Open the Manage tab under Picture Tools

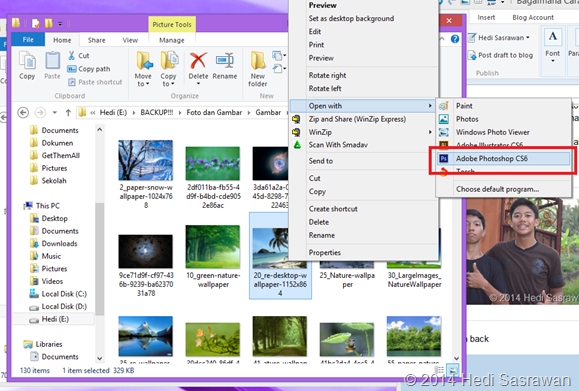(172, 40)
